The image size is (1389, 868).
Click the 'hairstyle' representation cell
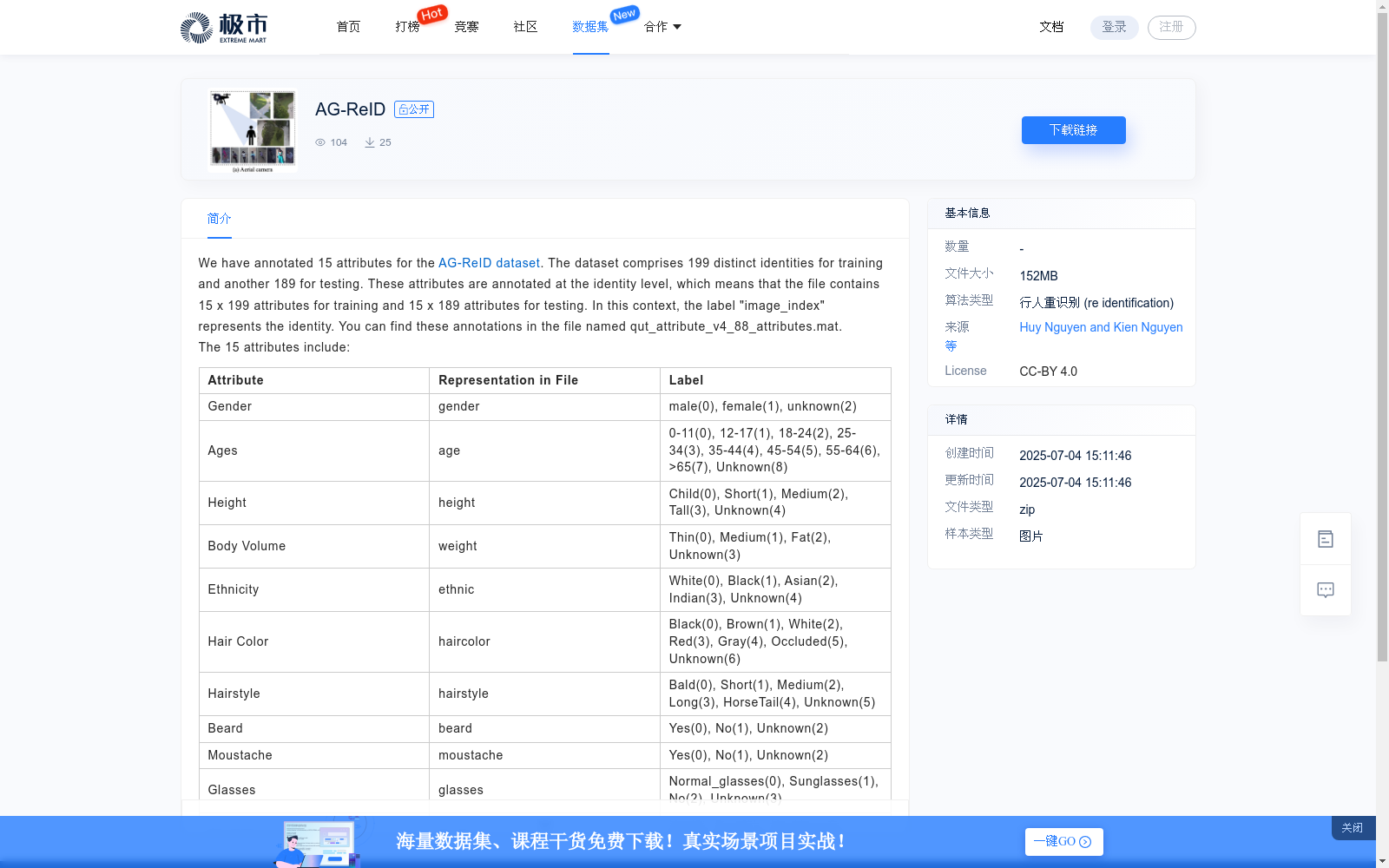544,694
